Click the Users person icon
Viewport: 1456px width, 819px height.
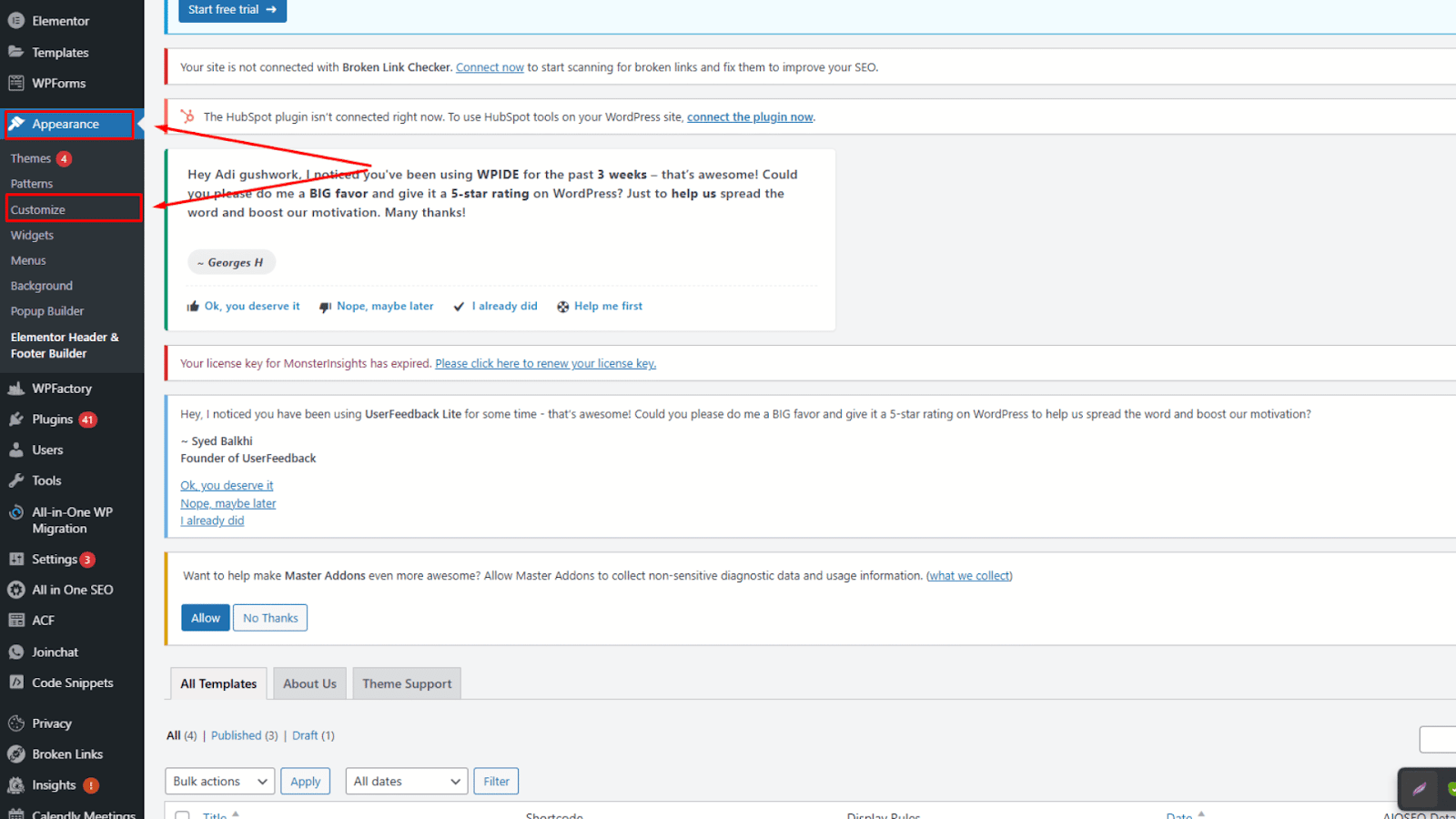(16, 450)
